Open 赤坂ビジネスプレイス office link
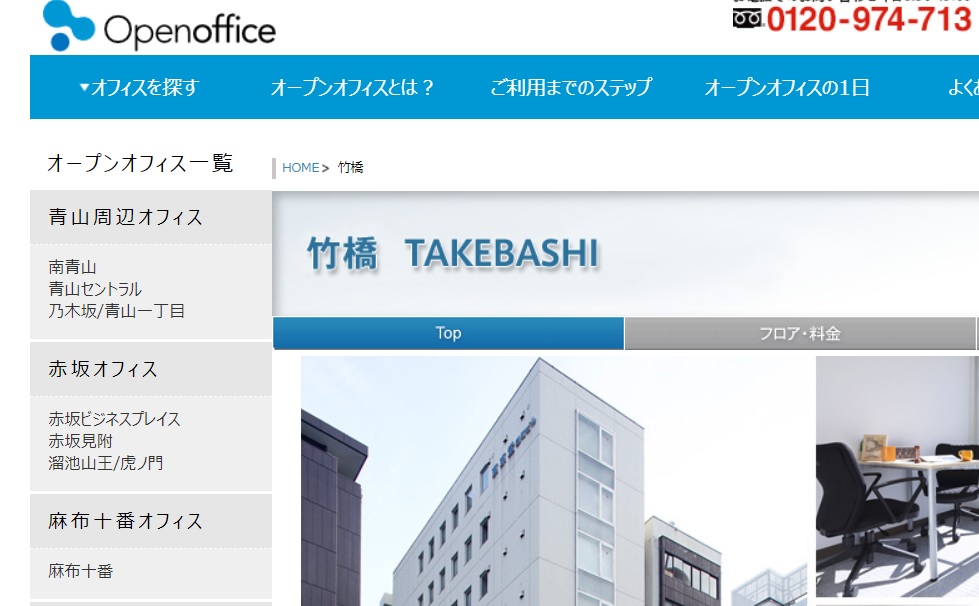The image size is (979, 606). 115,419
